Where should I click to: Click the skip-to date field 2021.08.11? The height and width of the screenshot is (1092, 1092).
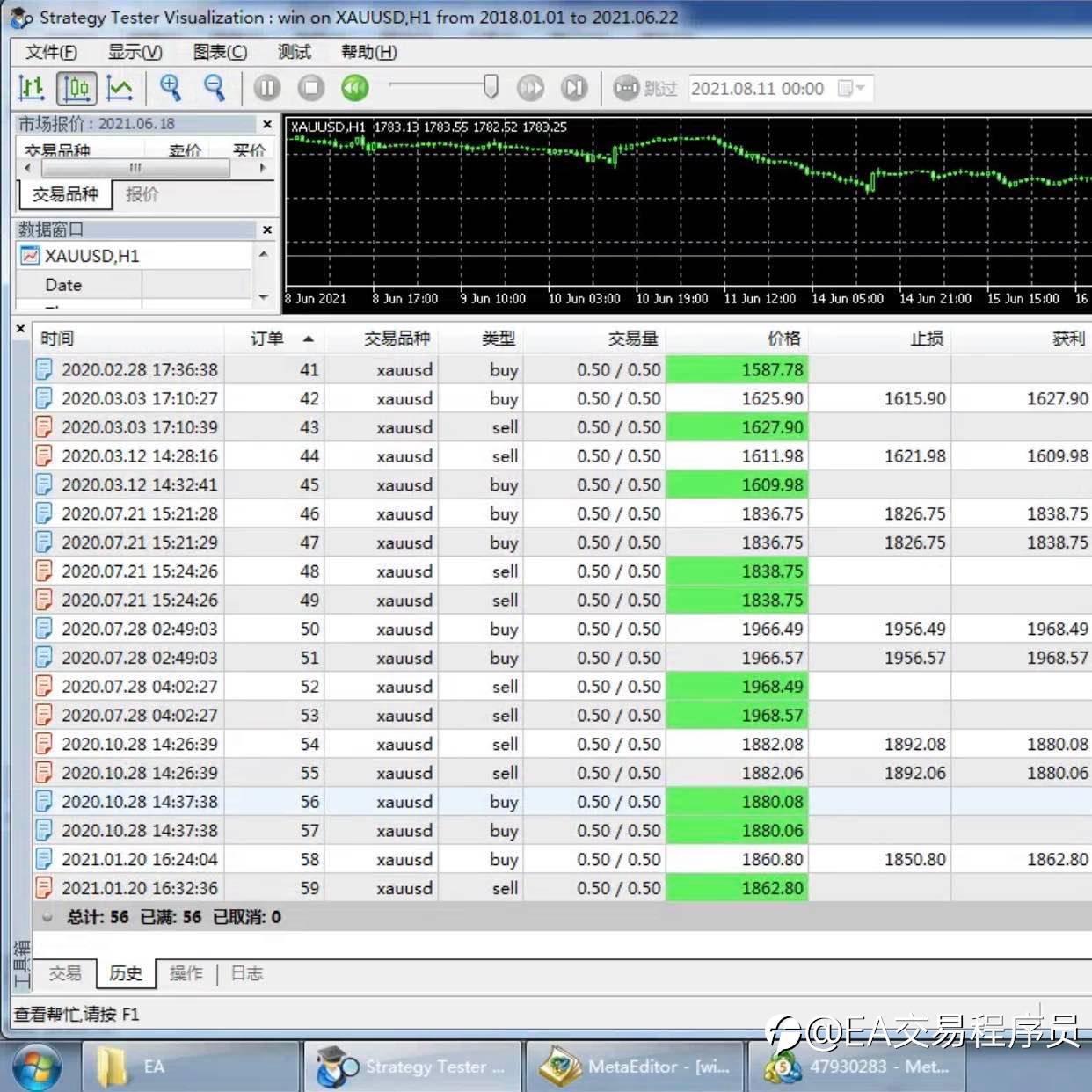coord(757,89)
